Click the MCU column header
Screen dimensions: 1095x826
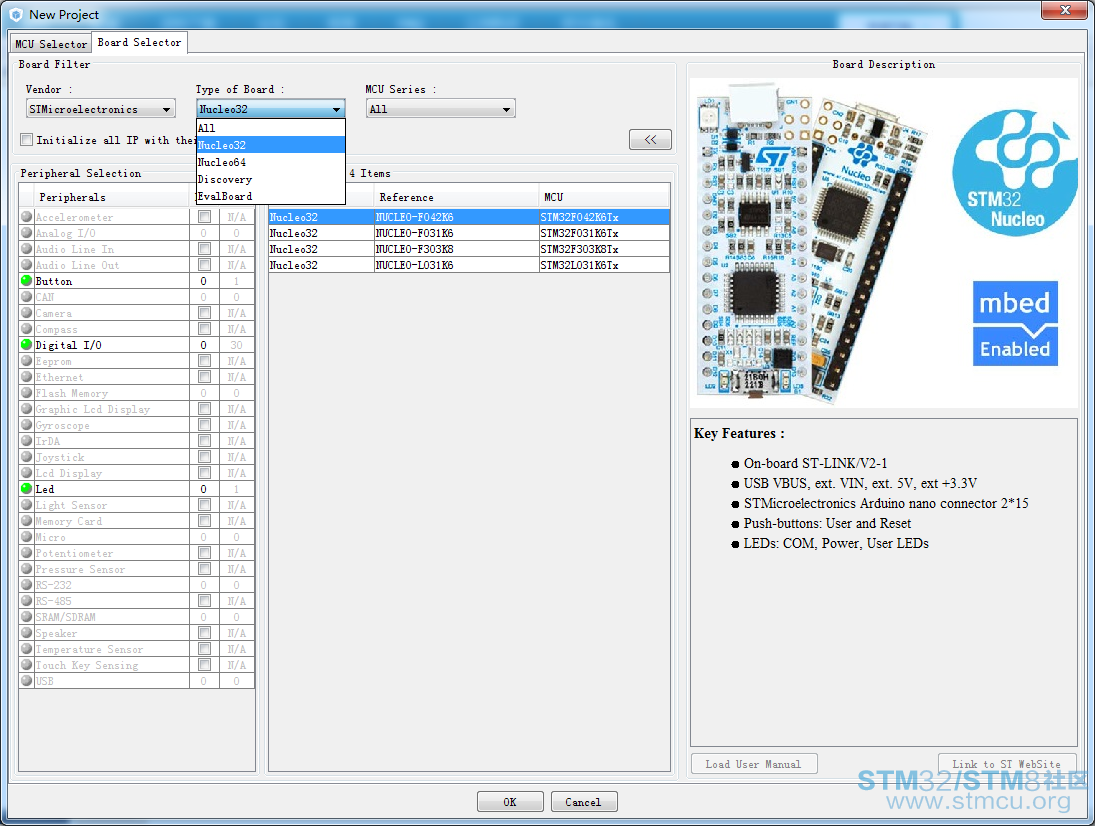coord(604,197)
